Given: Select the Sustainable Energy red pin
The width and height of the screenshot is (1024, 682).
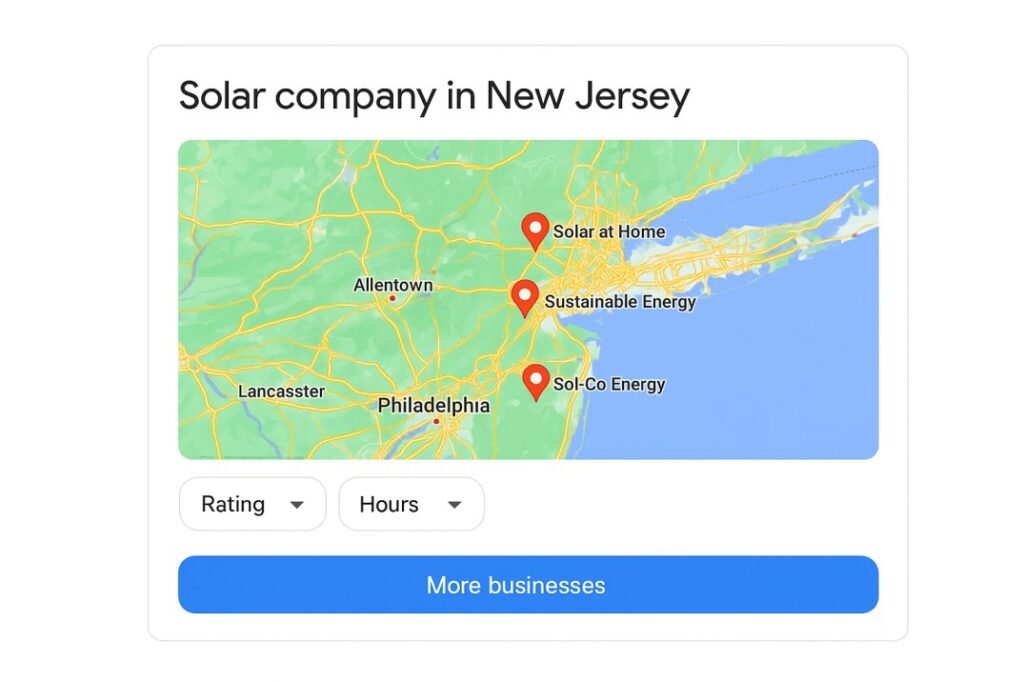Looking at the screenshot, I should click(524, 297).
